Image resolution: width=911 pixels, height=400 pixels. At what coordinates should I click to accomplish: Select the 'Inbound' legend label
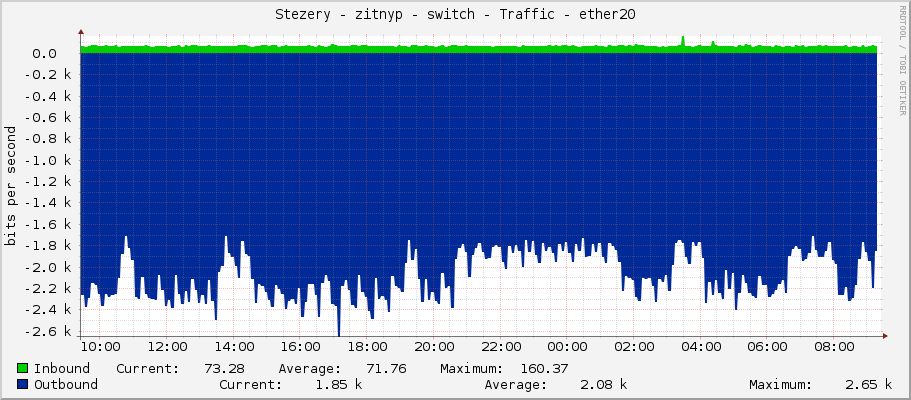pos(62,369)
